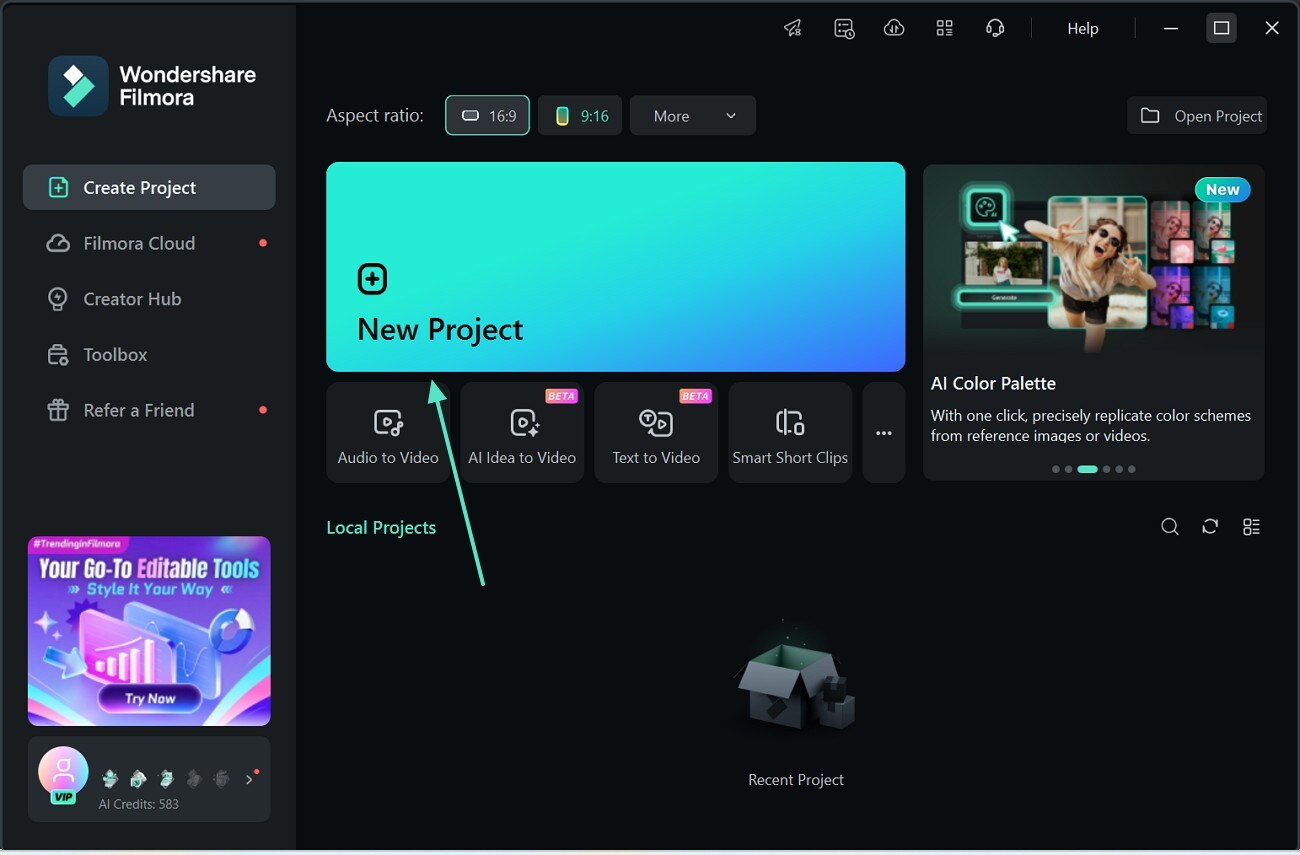The height and width of the screenshot is (855, 1300).
Task: Expand the More aspect ratio dropdown
Action: [693, 115]
